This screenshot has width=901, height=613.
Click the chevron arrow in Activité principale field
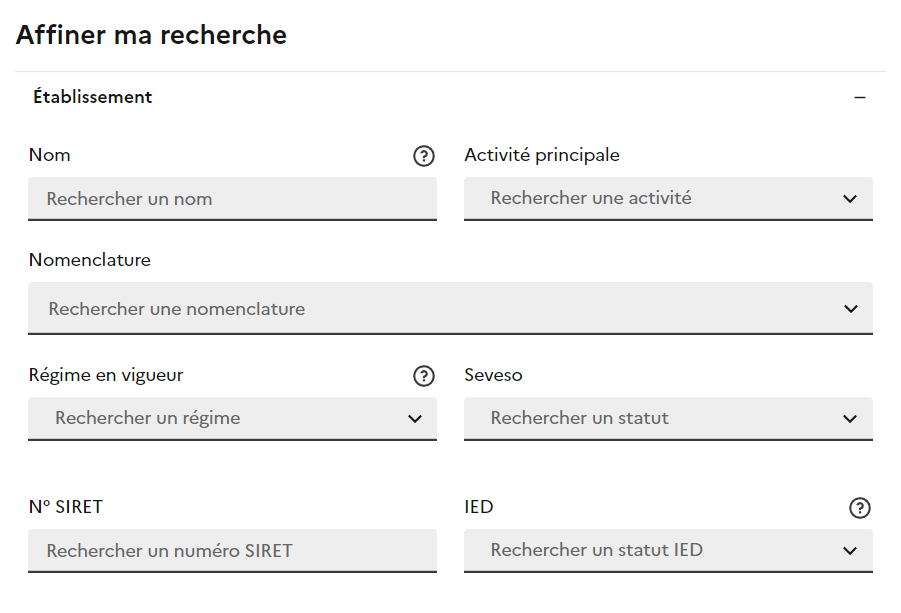(x=850, y=199)
